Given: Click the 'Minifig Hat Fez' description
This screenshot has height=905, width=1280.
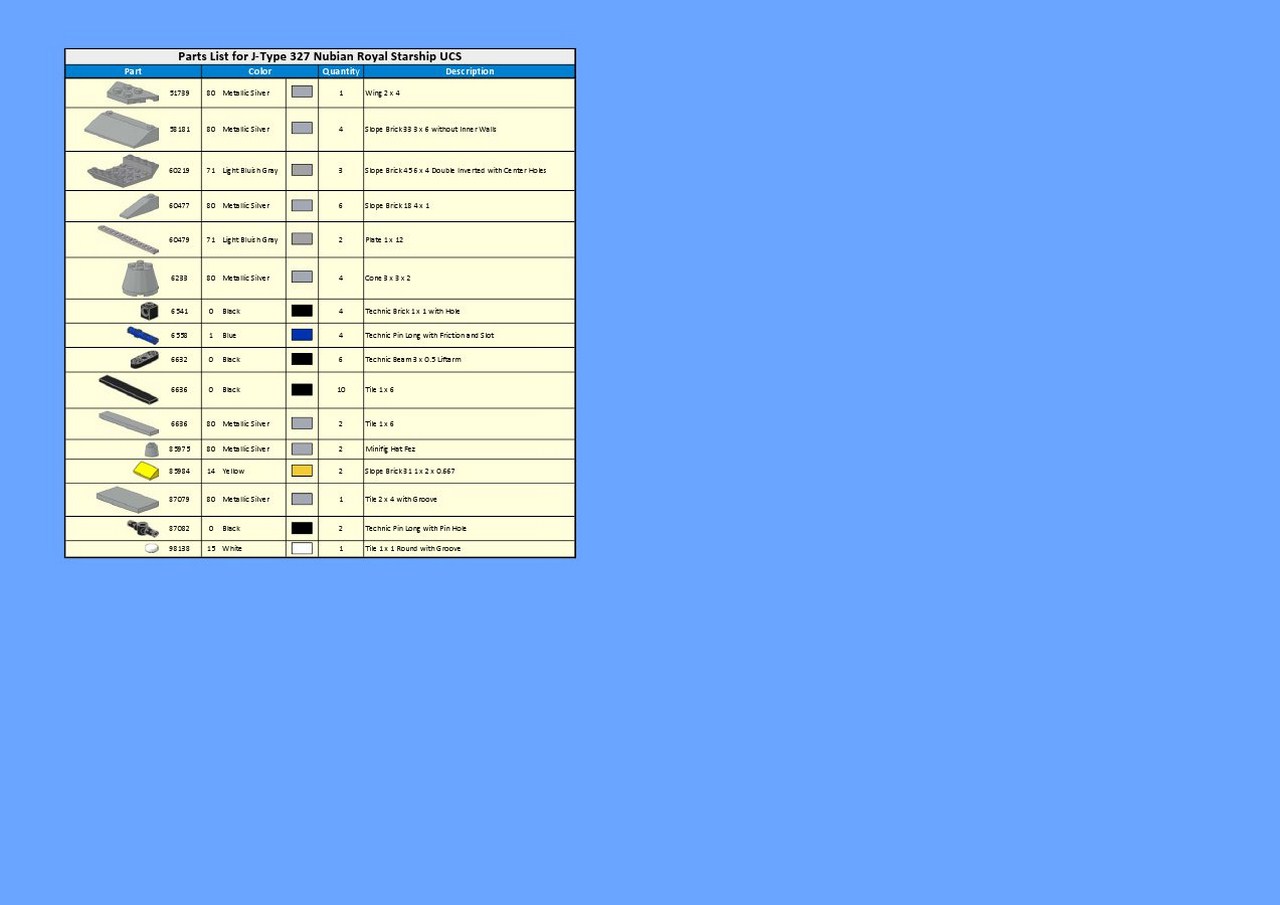Looking at the screenshot, I should pyautogui.click(x=390, y=449).
